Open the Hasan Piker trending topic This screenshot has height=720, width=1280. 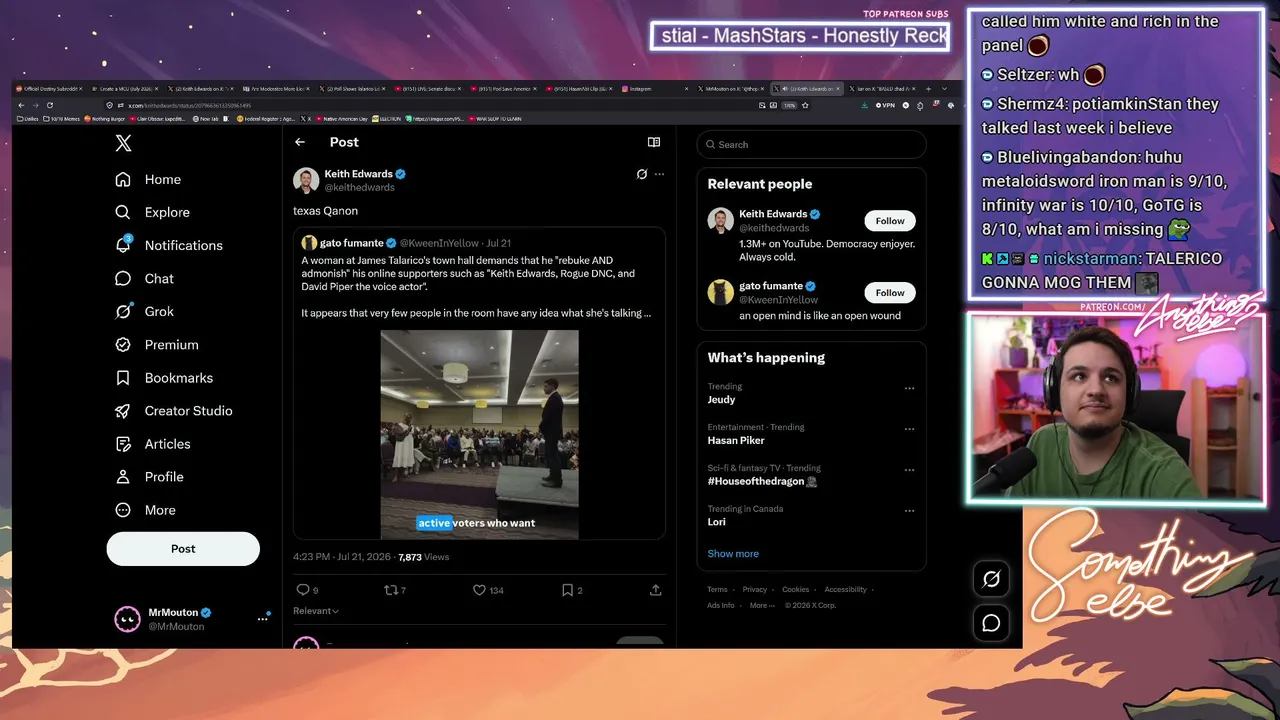[x=736, y=440]
